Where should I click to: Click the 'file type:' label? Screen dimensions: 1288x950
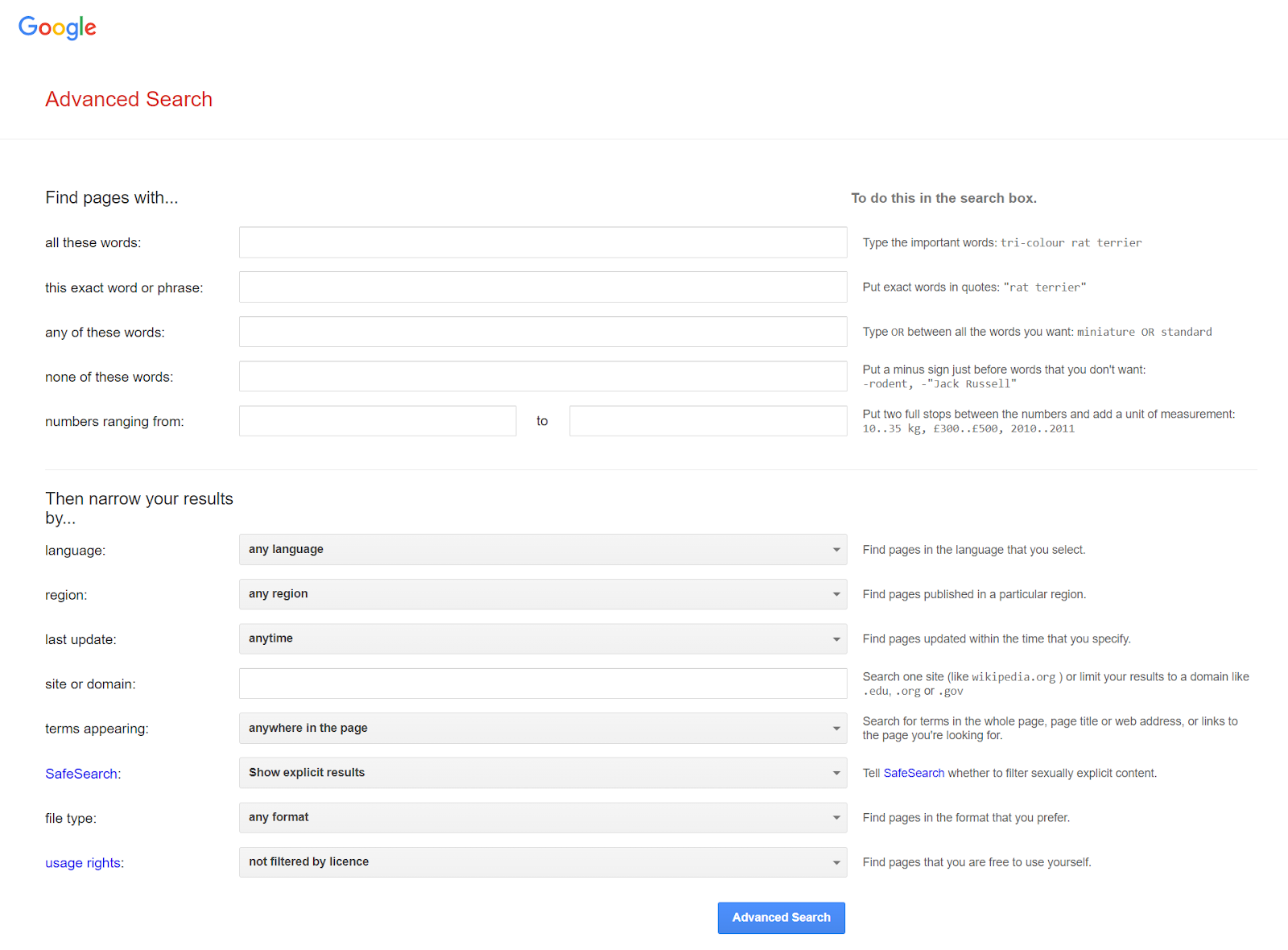70,818
